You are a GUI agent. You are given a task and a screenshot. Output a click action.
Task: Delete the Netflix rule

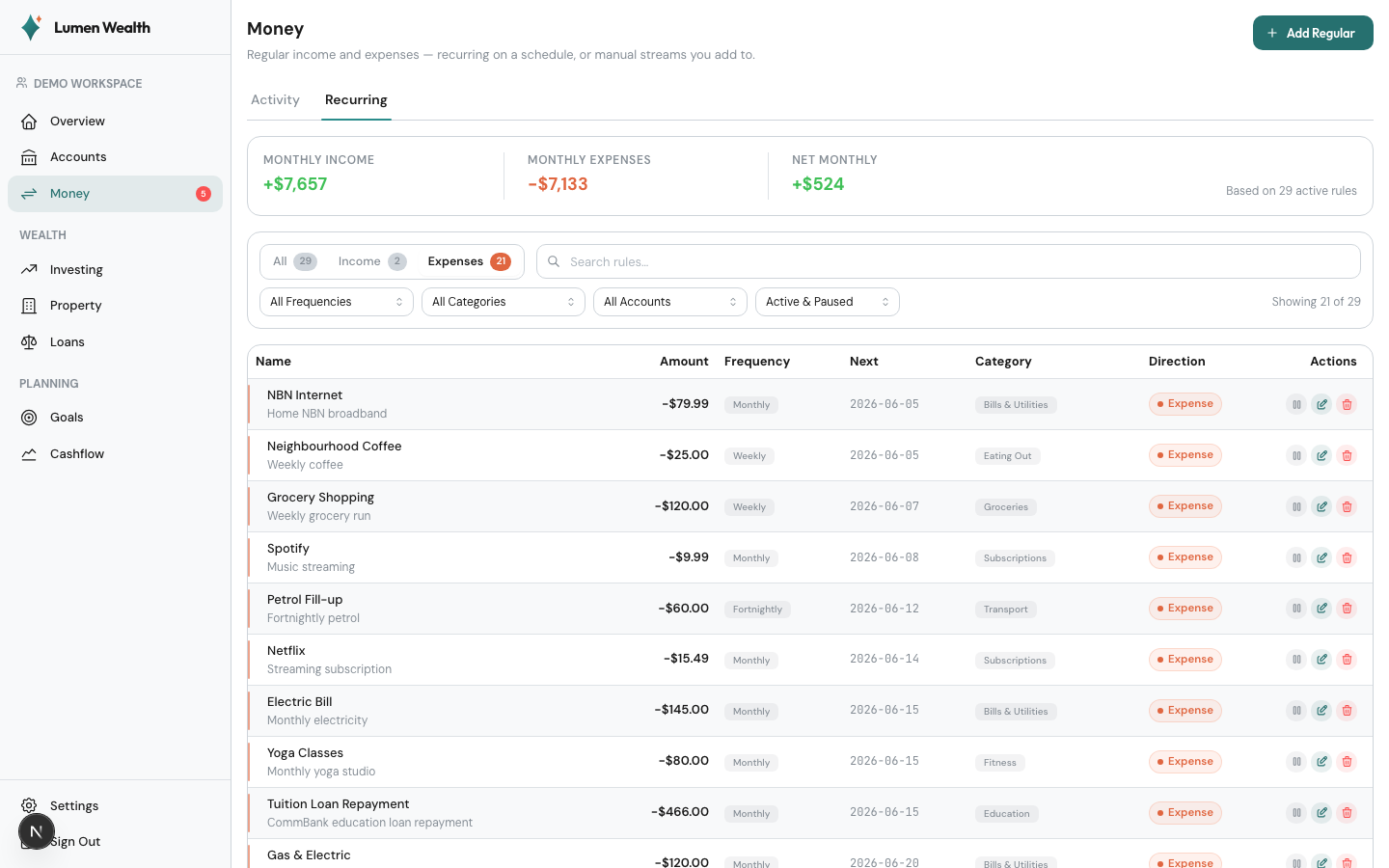point(1347,660)
